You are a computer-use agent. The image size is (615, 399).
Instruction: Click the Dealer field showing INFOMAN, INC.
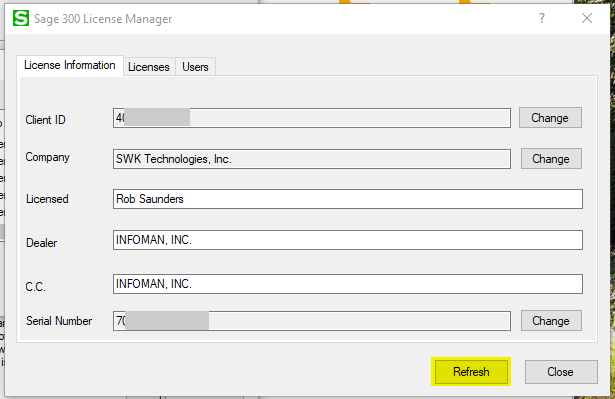tap(348, 240)
